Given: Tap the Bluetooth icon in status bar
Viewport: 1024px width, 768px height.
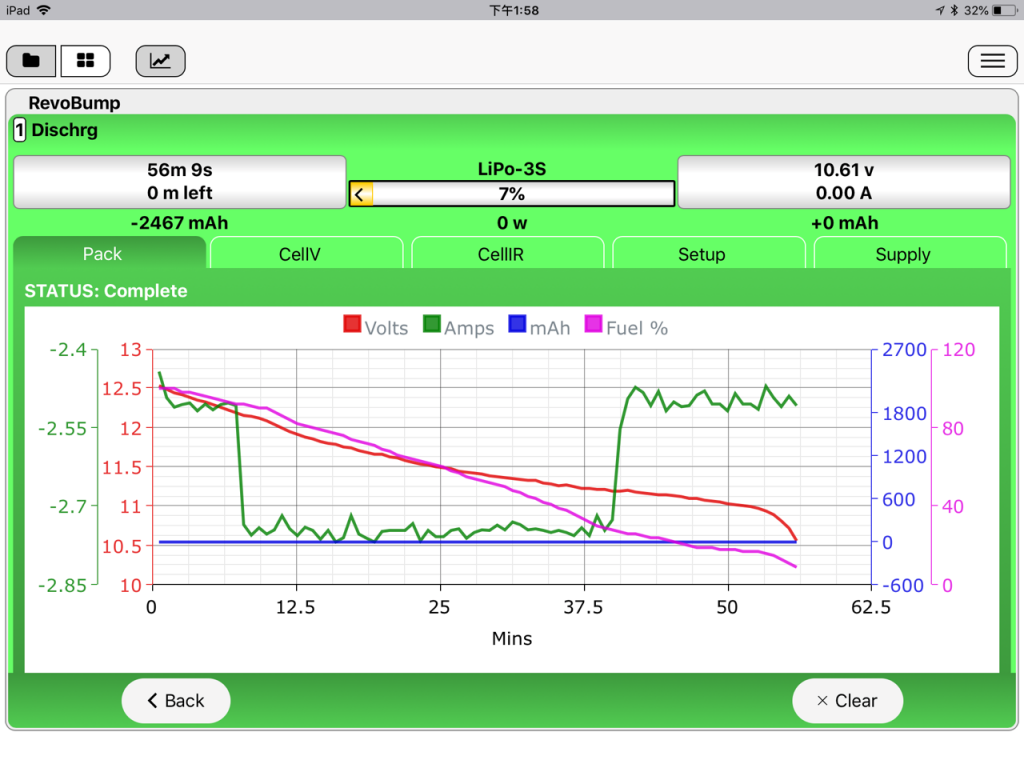Looking at the screenshot, I should pos(954,10).
